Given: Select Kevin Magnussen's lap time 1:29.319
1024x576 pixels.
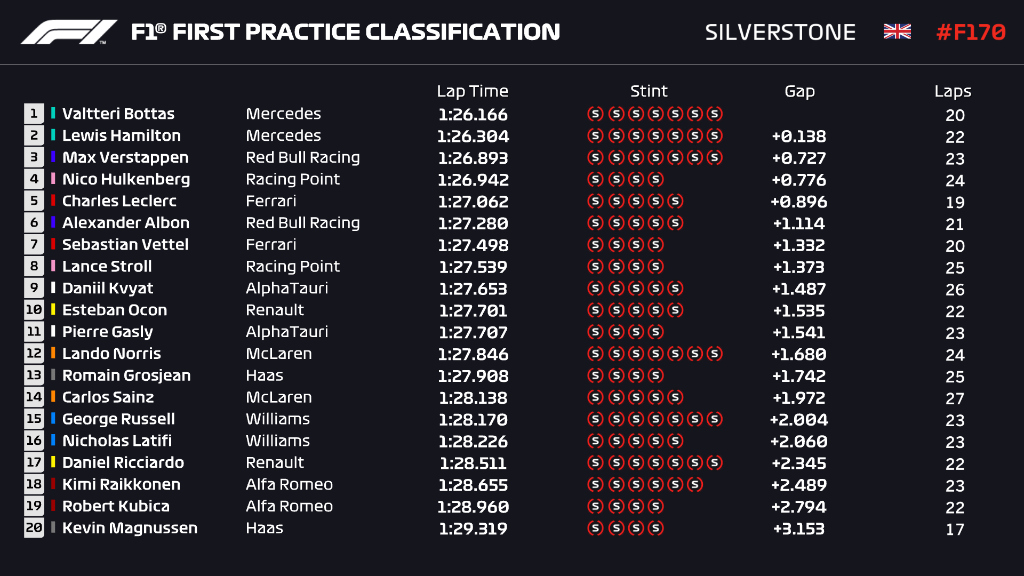Looking at the screenshot, I should (x=473, y=528).
